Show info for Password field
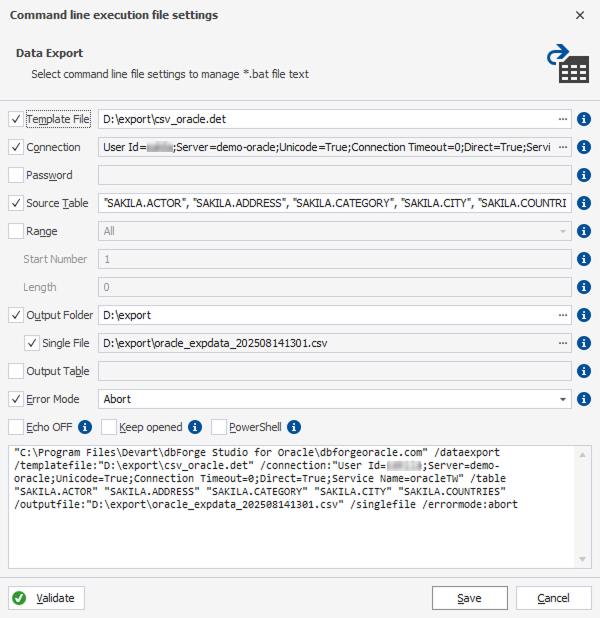600x618 pixels. click(583, 175)
